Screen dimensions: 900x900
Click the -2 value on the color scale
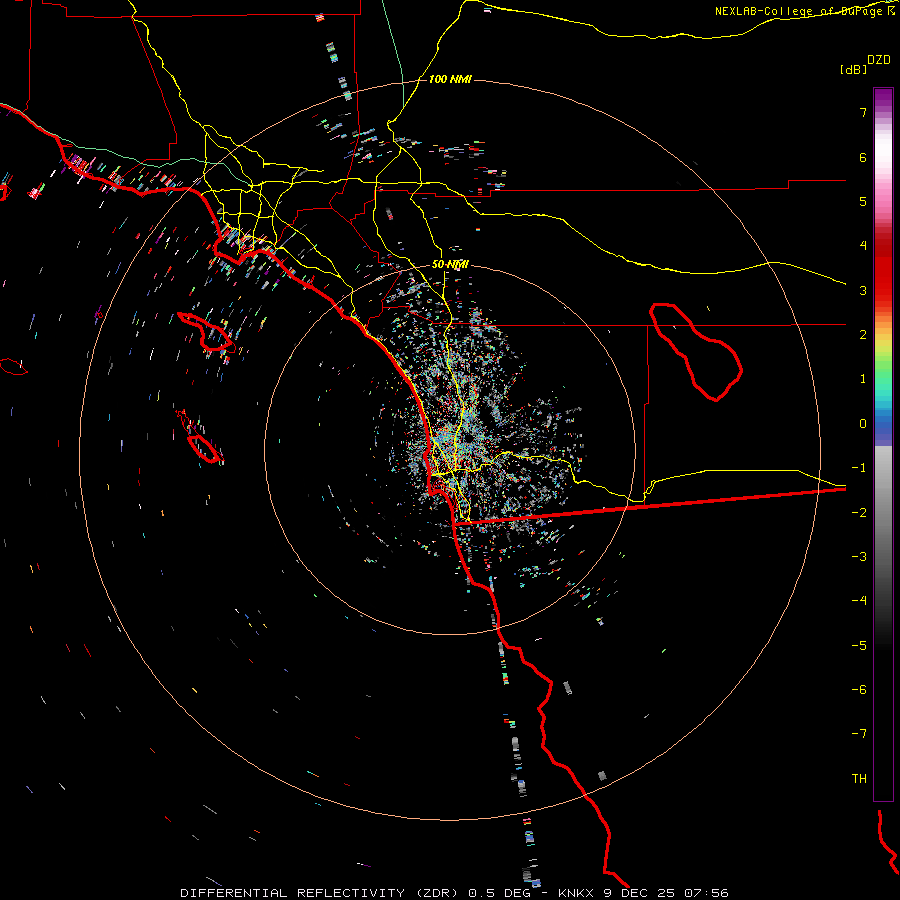click(859, 513)
